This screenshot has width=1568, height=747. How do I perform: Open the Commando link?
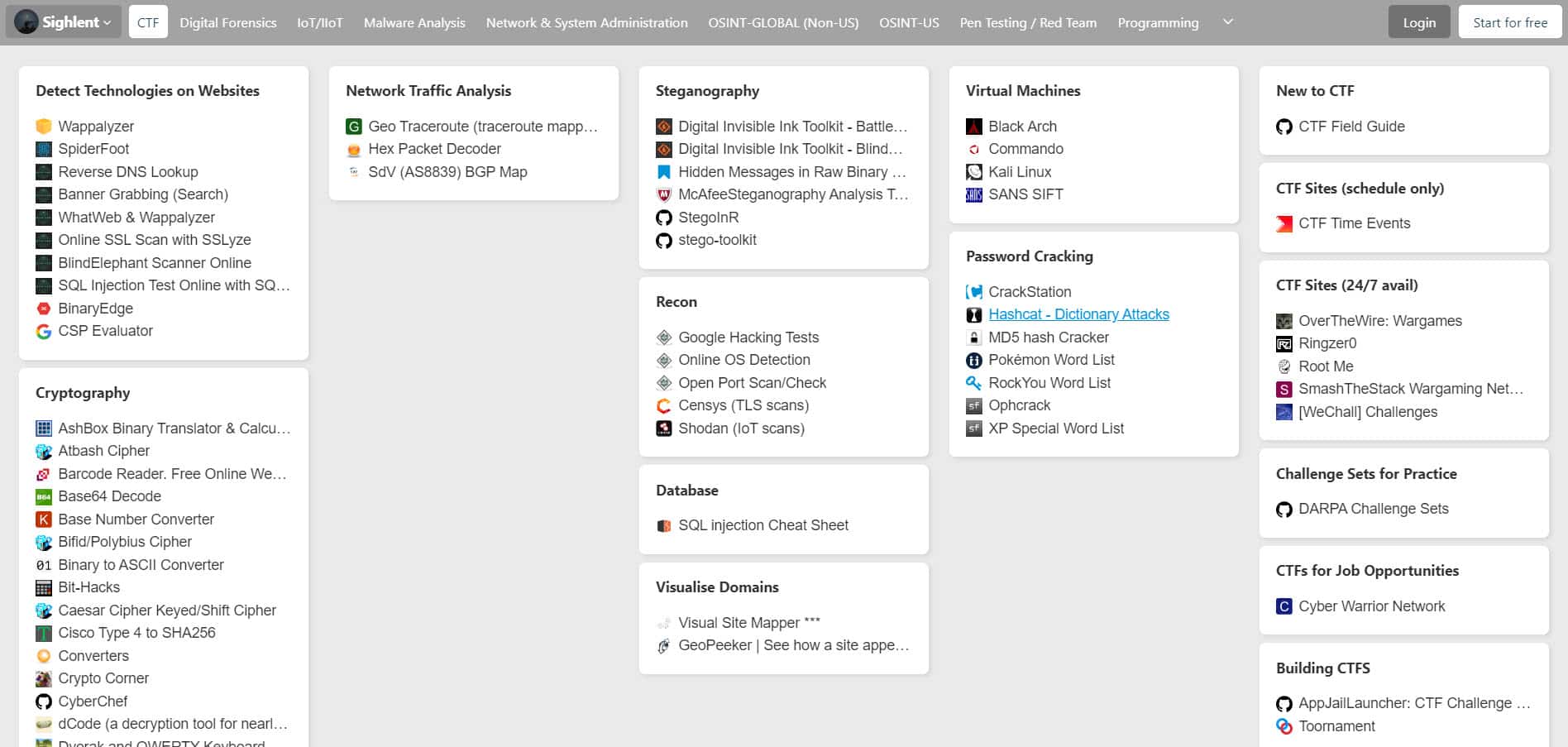point(1025,149)
